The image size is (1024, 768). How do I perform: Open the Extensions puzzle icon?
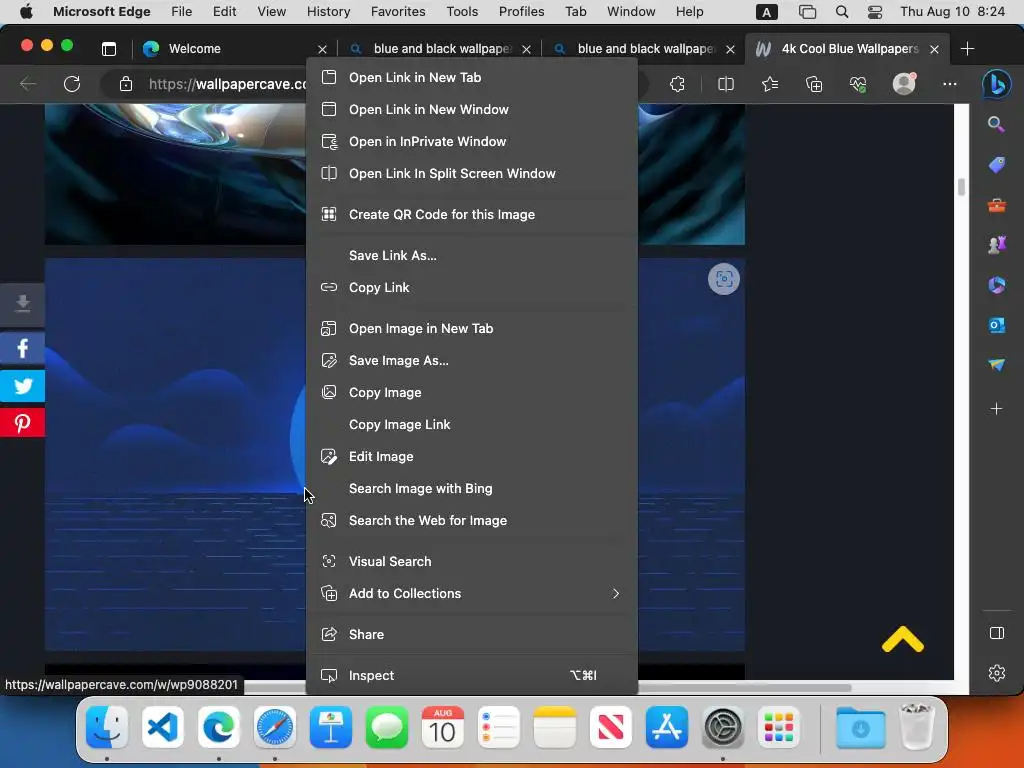(677, 84)
